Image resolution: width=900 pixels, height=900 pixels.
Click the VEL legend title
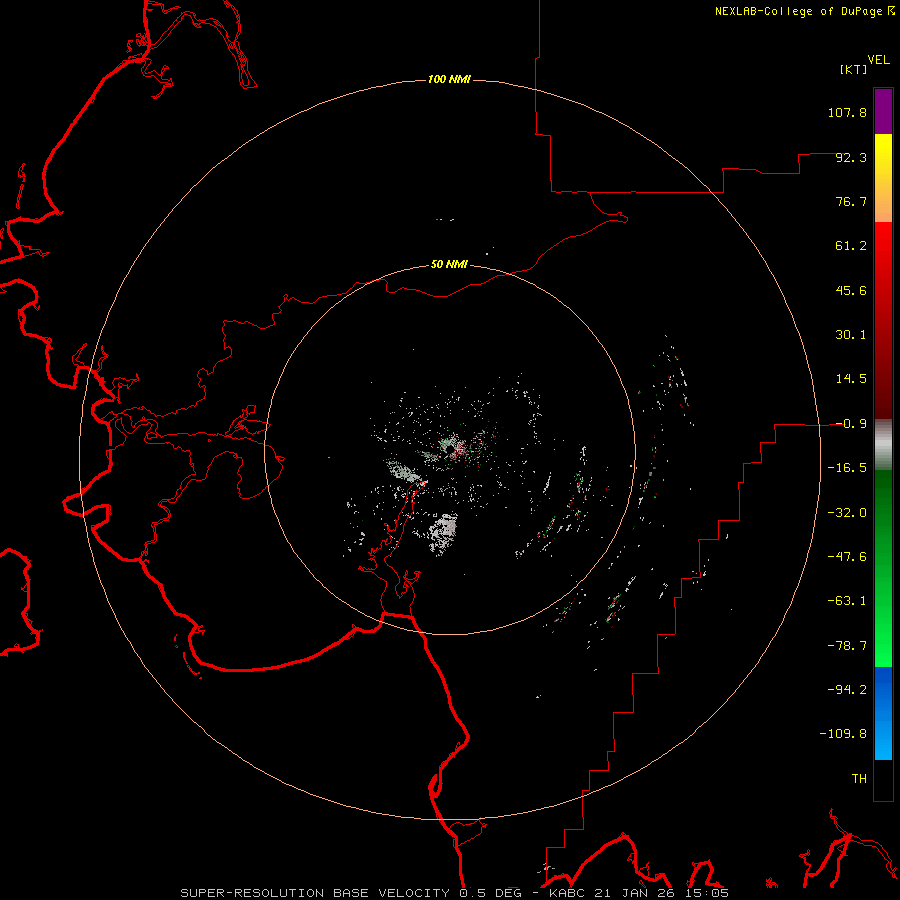point(878,59)
